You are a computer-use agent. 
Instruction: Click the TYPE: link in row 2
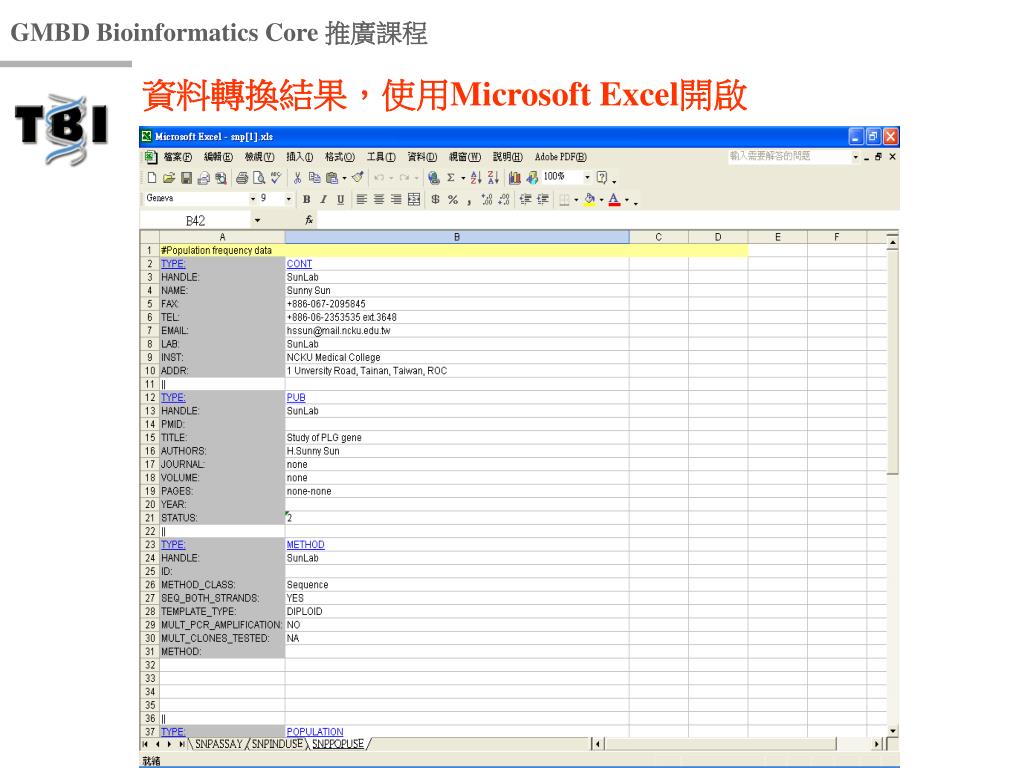(173, 264)
